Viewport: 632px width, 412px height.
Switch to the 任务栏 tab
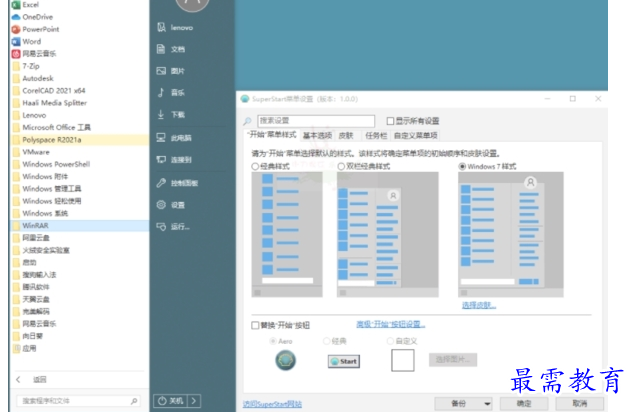coord(376,135)
